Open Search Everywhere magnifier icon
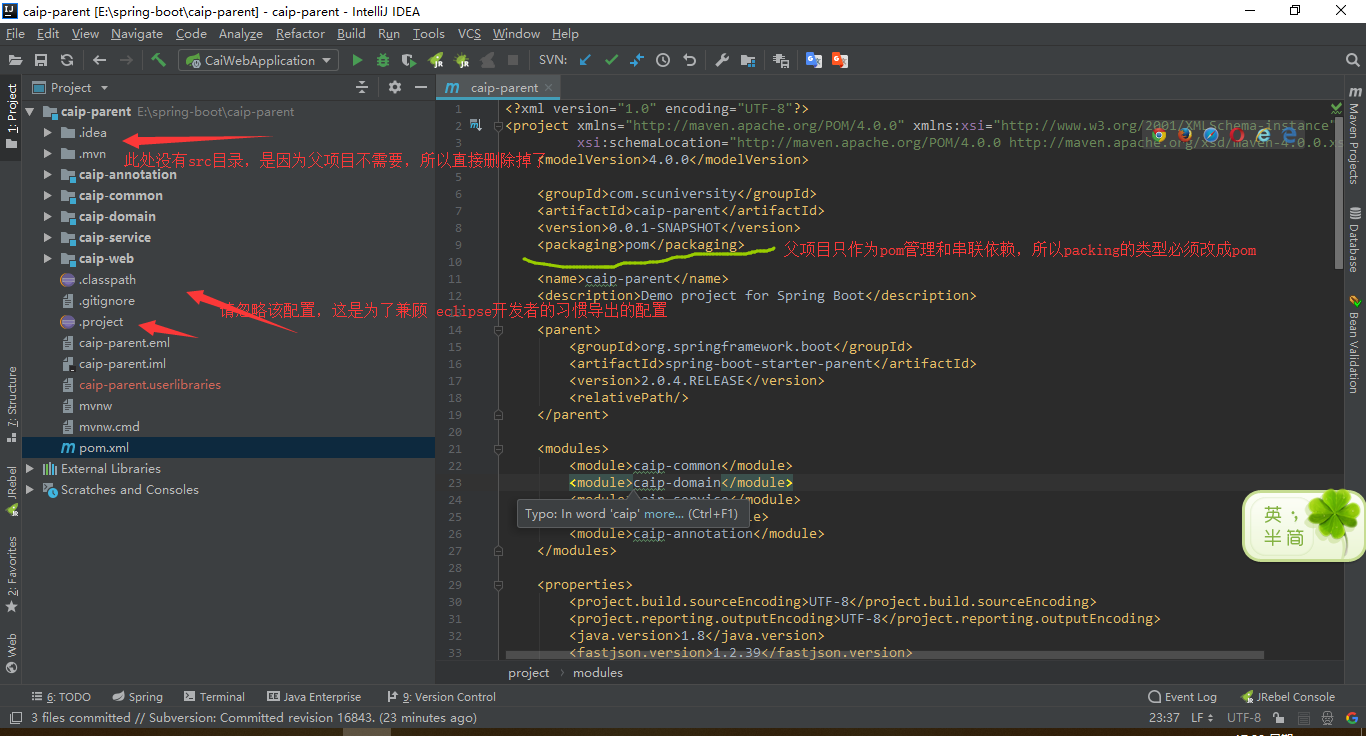The image size is (1366, 736). 1351,60
